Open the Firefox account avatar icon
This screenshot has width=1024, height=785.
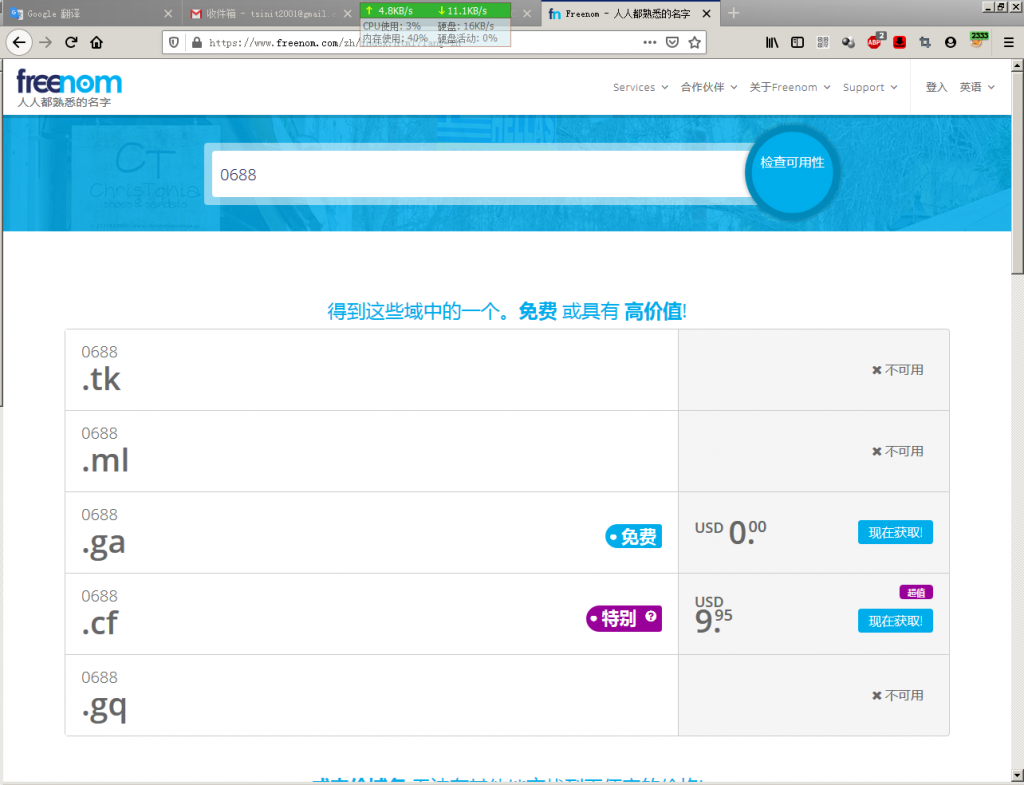coord(950,42)
